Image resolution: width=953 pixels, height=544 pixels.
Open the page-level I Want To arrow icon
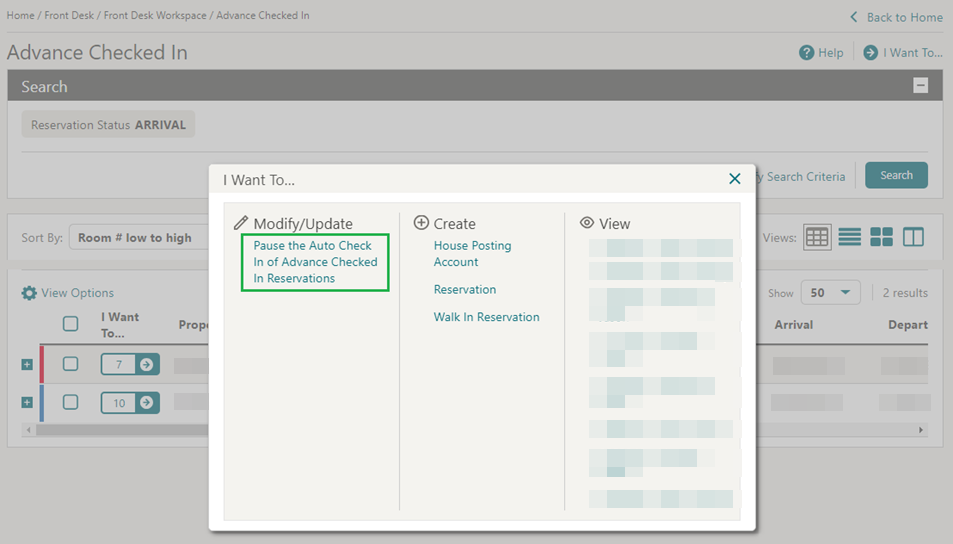tap(870, 53)
